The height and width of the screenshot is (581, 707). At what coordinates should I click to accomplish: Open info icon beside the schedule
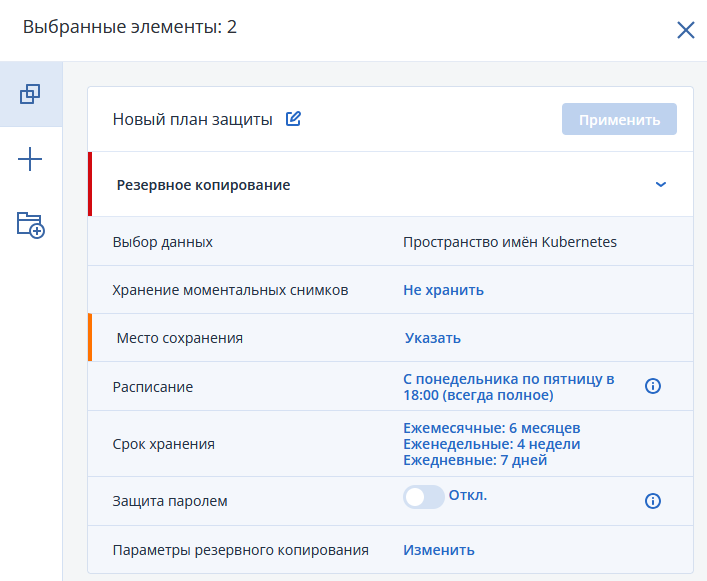pyautogui.click(x=653, y=386)
